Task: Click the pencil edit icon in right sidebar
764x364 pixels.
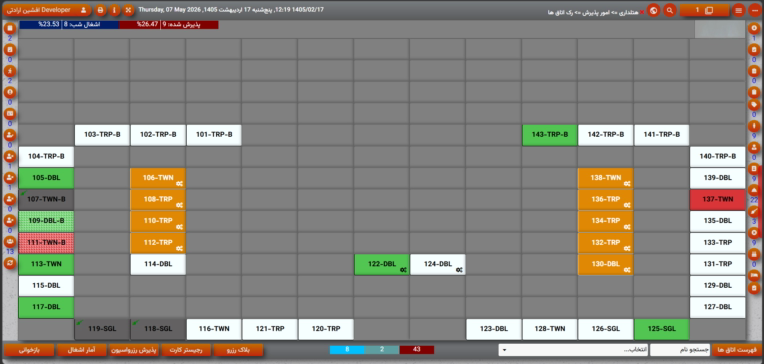Action: [x=754, y=211]
